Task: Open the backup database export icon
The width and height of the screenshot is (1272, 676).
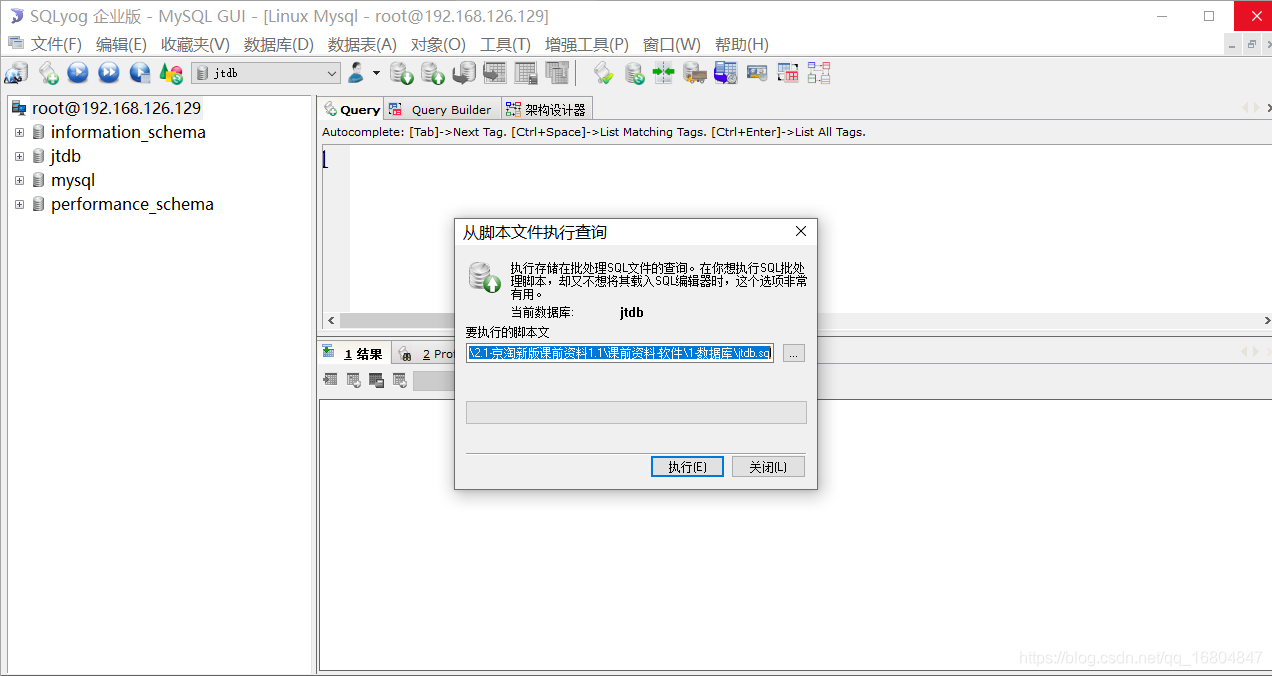Action: pyautogui.click(x=401, y=72)
